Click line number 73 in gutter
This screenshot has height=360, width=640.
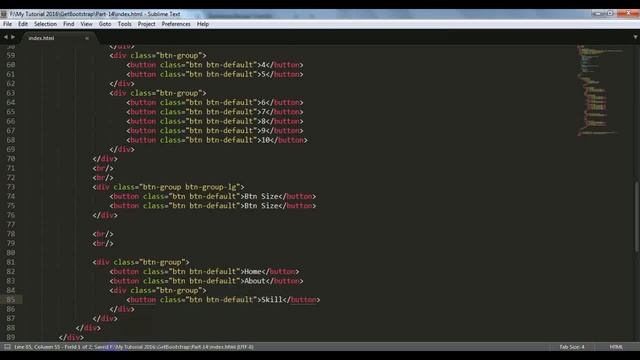[11, 187]
